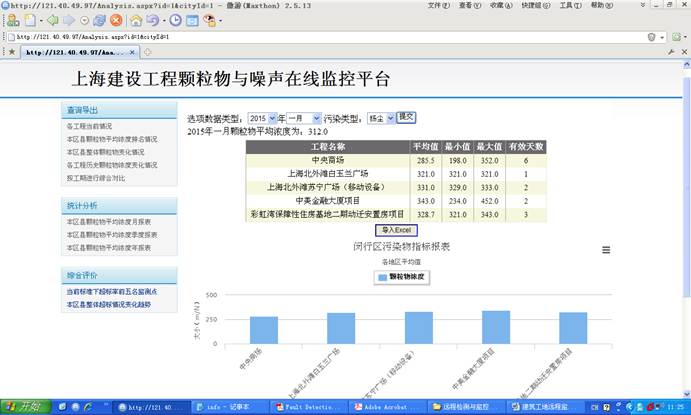This screenshot has width=691, height=415.
Task: Open the history clock icon
Action: tap(177, 20)
